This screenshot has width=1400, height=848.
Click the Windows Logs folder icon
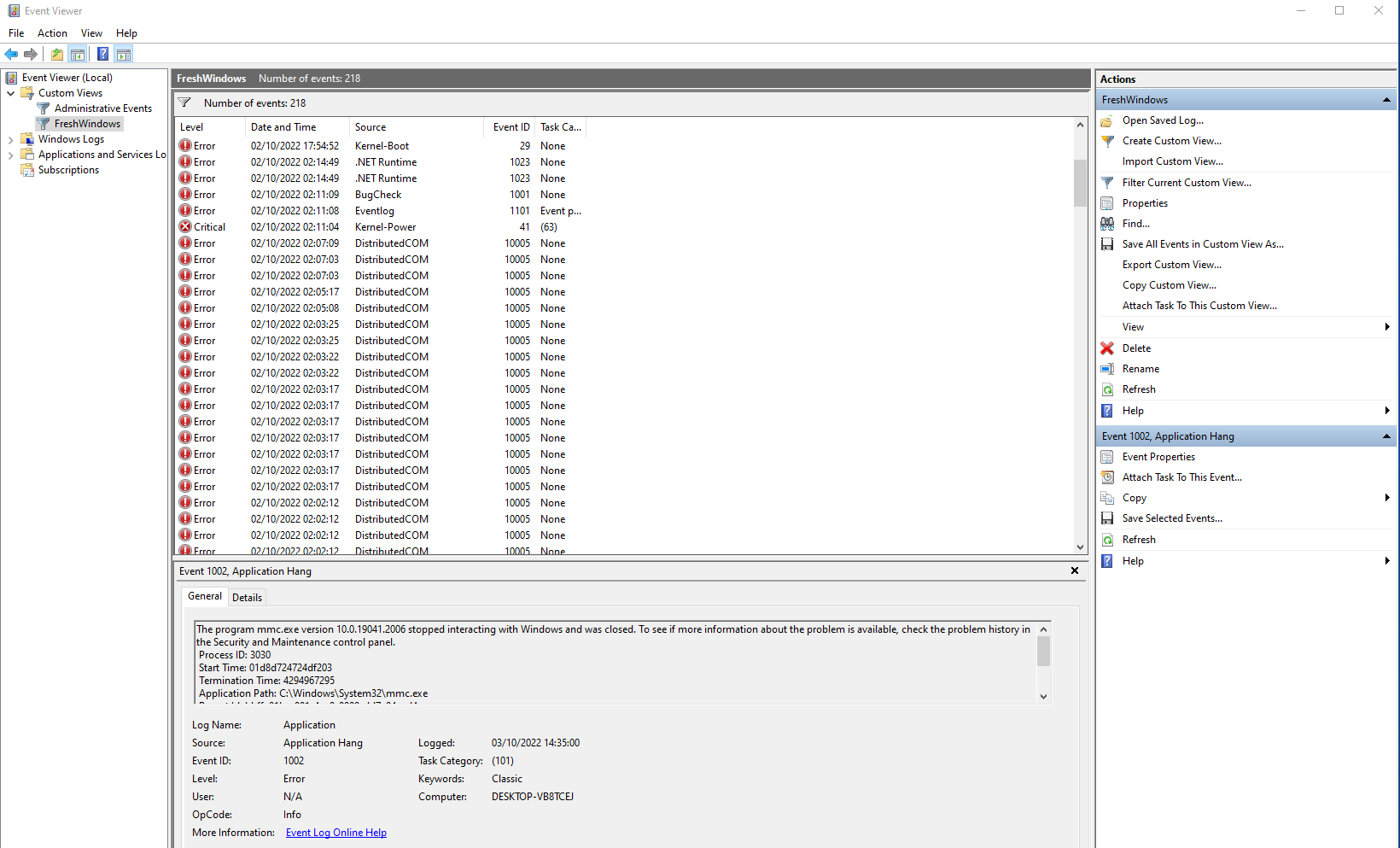point(27,139)
